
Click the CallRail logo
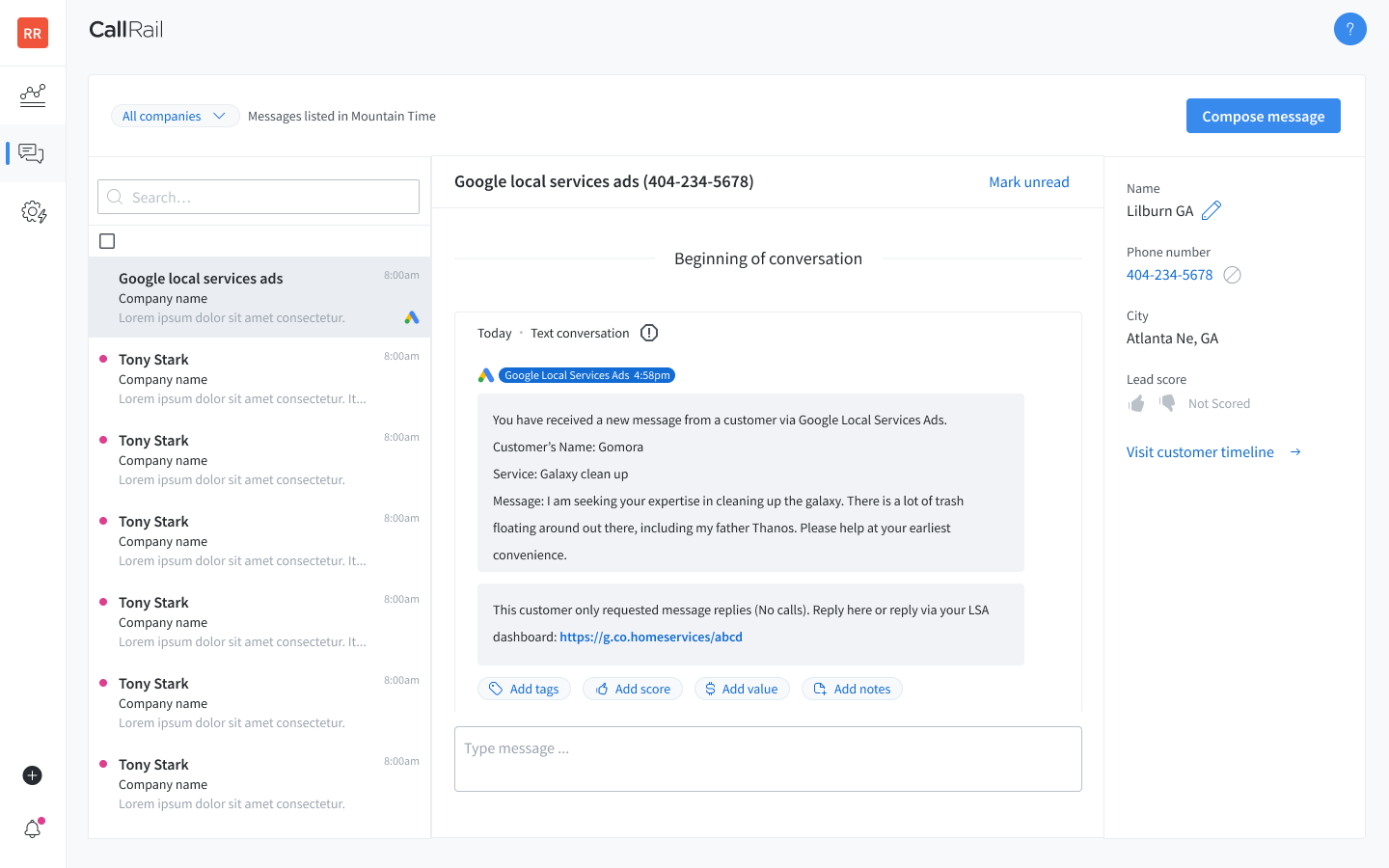coord(126,29)
